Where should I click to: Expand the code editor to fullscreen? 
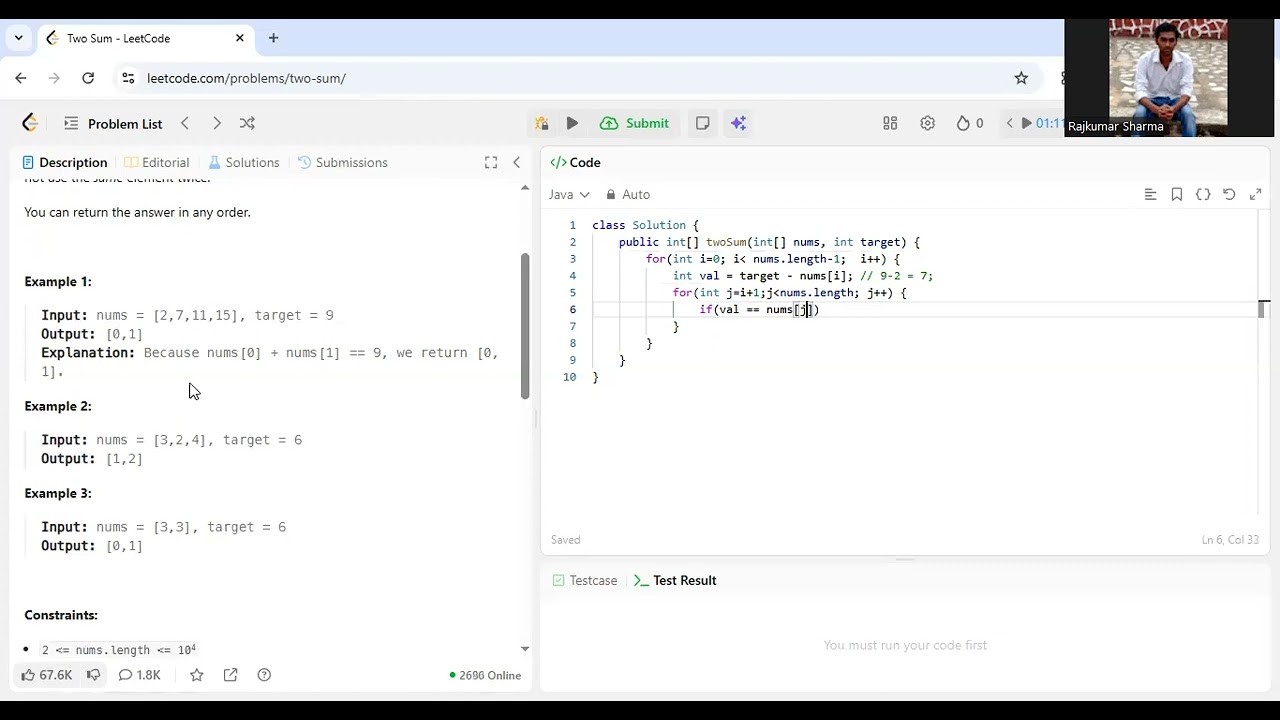1255,194
